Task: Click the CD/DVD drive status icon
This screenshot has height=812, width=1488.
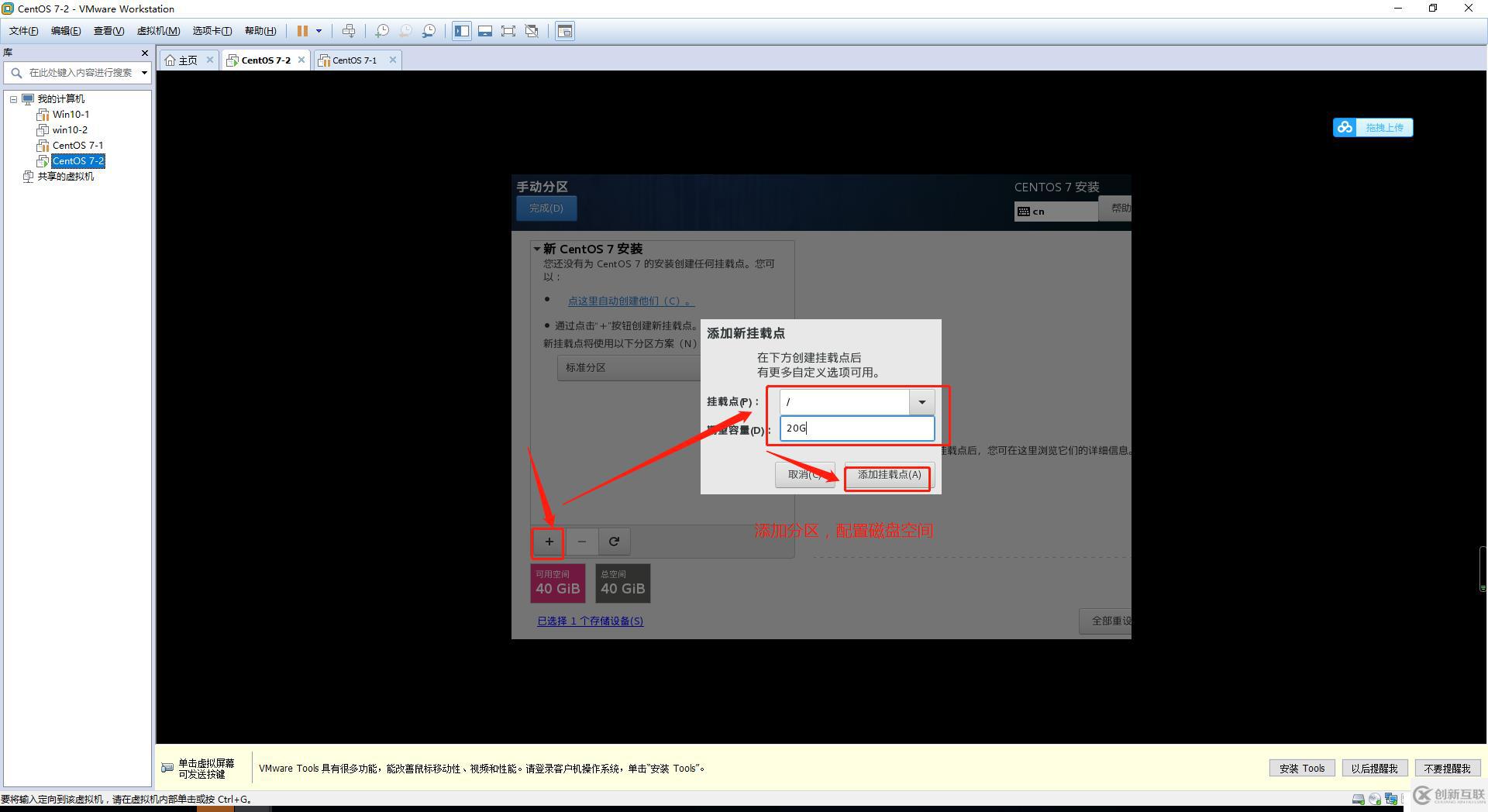Action: (x=1375, y=799)
